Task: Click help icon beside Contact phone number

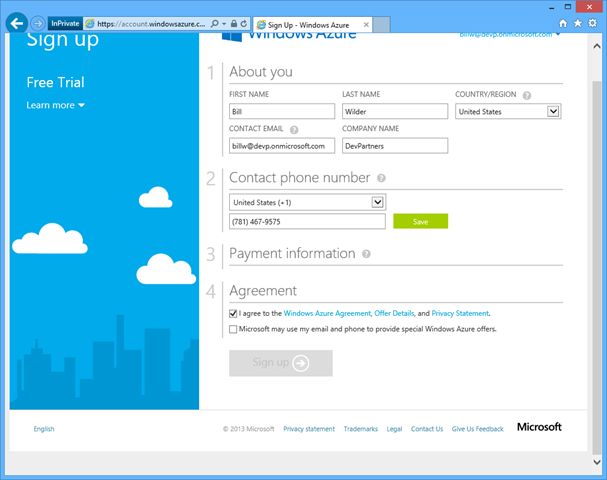Action: 381,178
